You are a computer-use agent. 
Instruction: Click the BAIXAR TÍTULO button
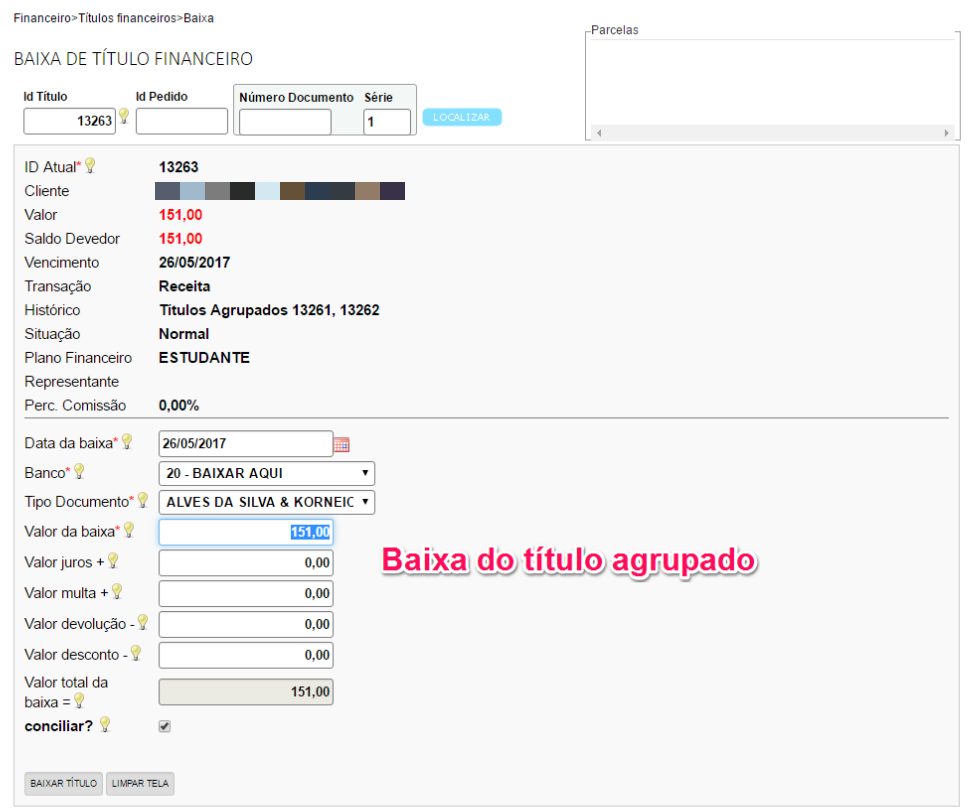(64, 783)
